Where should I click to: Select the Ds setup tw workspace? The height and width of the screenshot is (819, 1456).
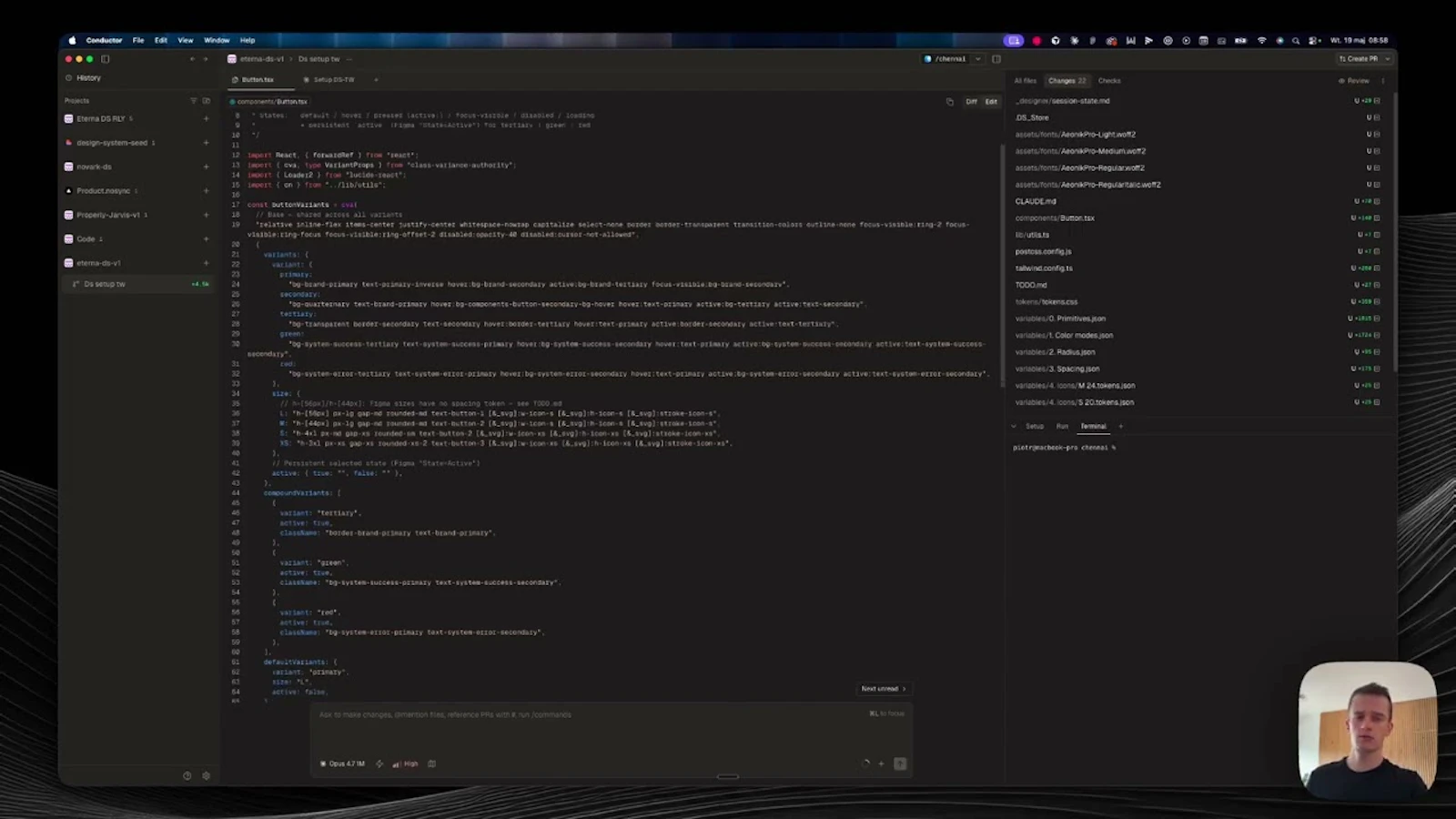(x=136, y=284)
